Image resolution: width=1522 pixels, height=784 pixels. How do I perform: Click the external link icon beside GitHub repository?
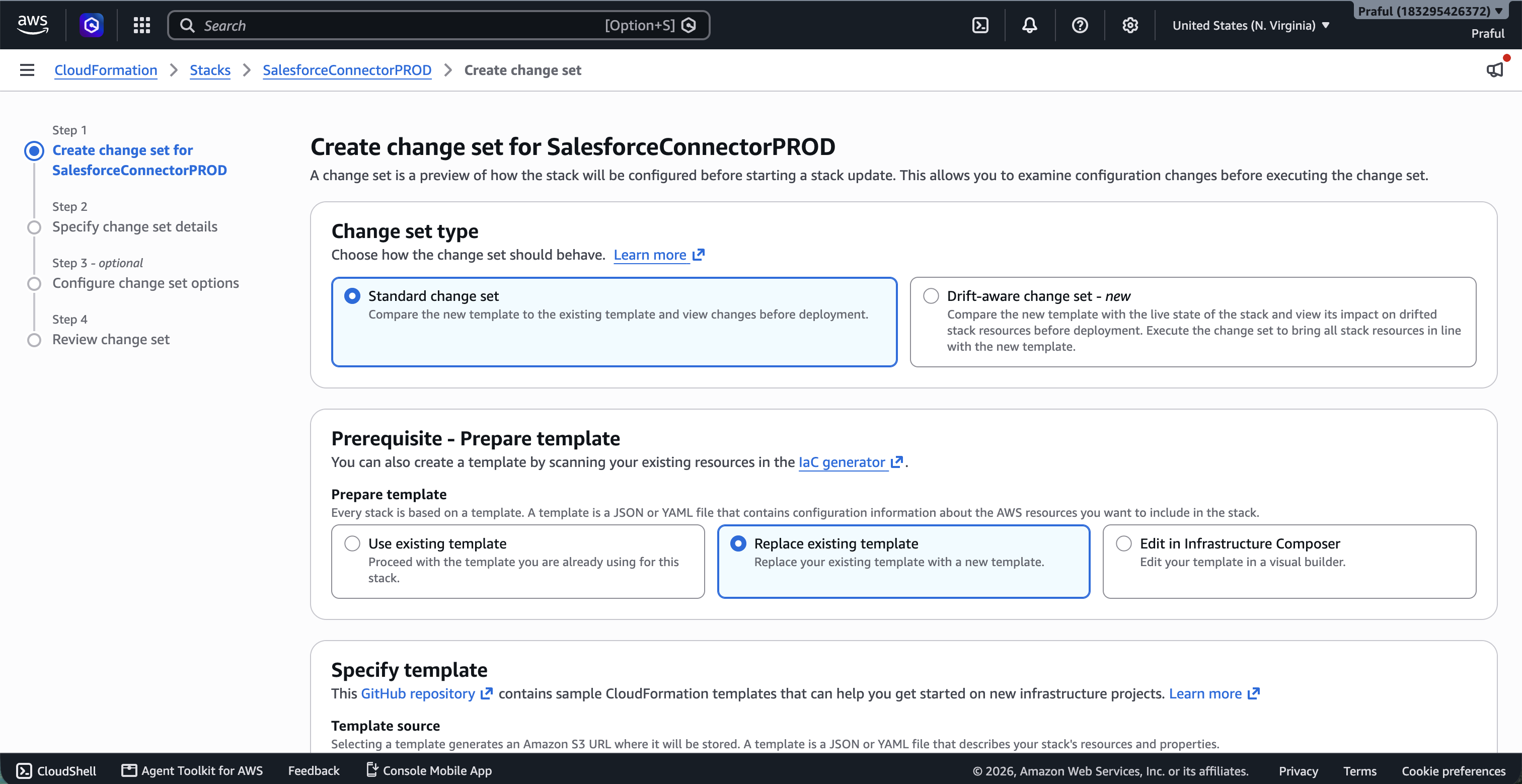[486, 693]
